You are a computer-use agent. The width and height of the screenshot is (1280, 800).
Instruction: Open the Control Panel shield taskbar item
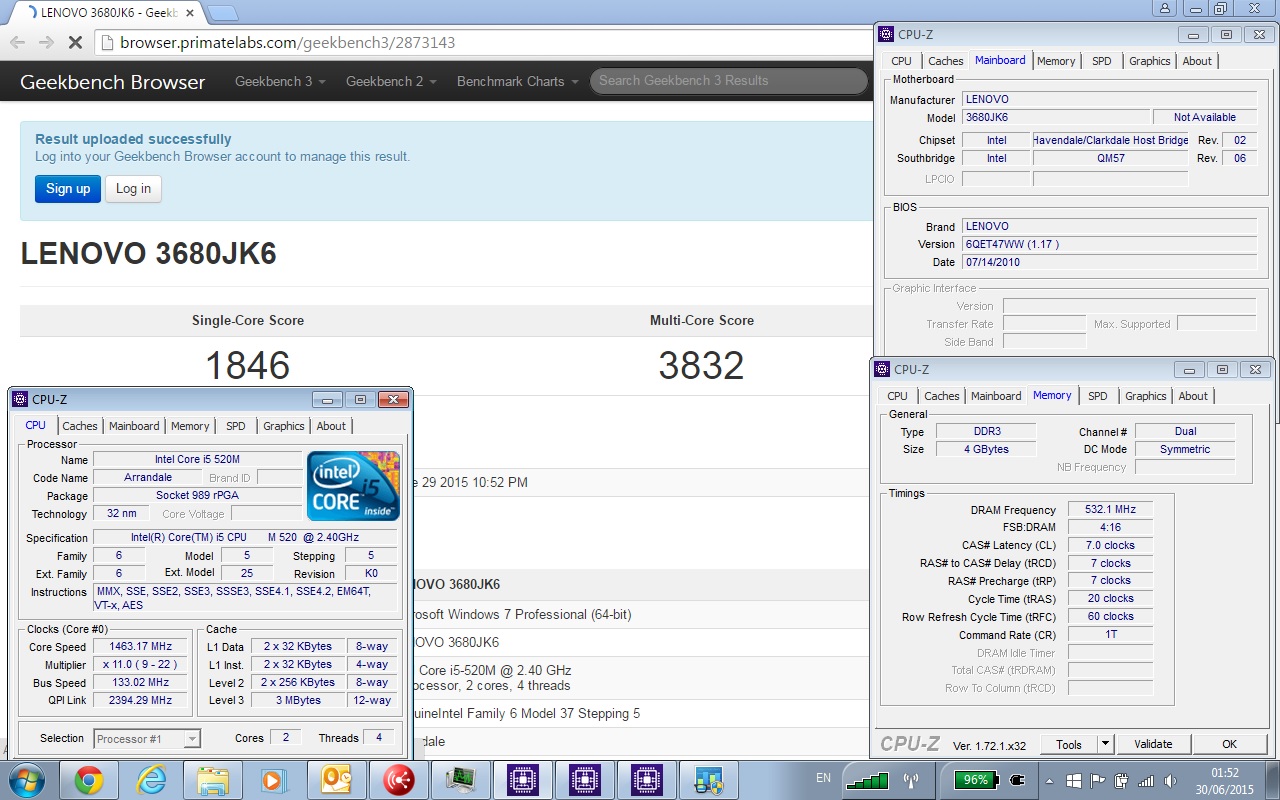click(708, 779)
